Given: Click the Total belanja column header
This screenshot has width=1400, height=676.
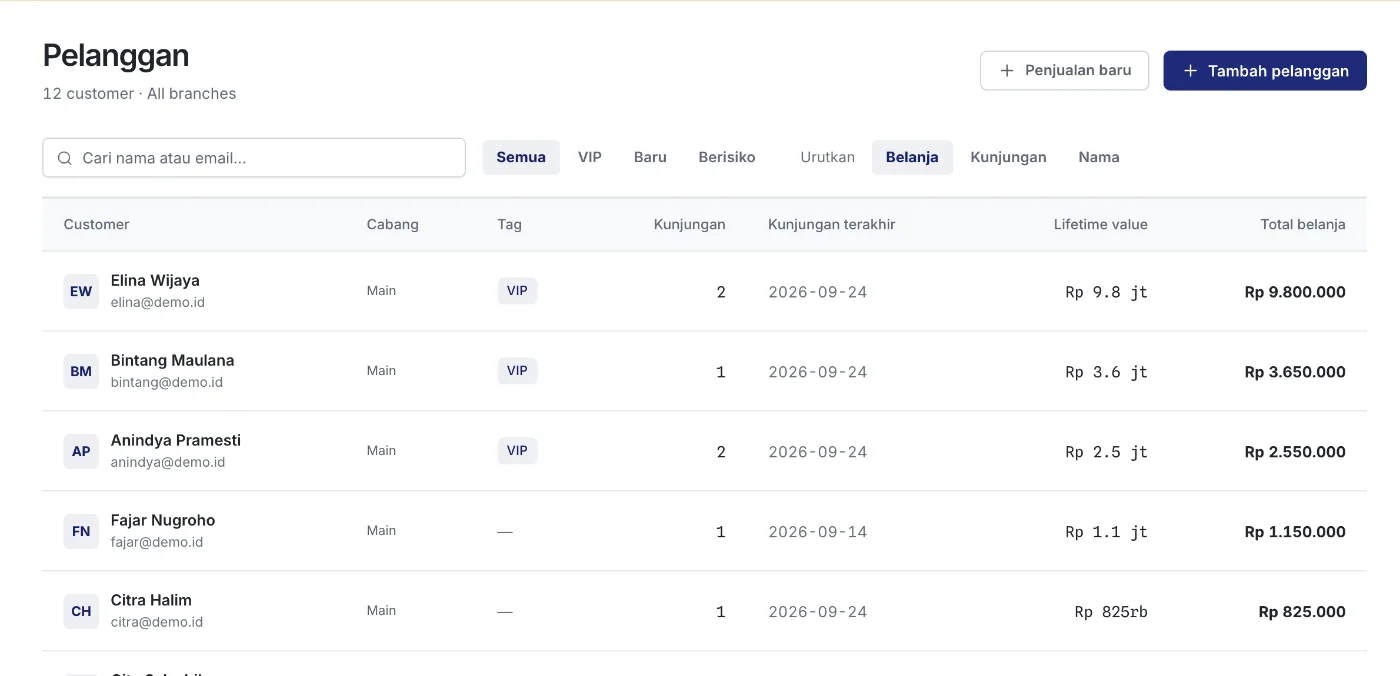Looking at the screenshot, I should tap(1303, 224).
